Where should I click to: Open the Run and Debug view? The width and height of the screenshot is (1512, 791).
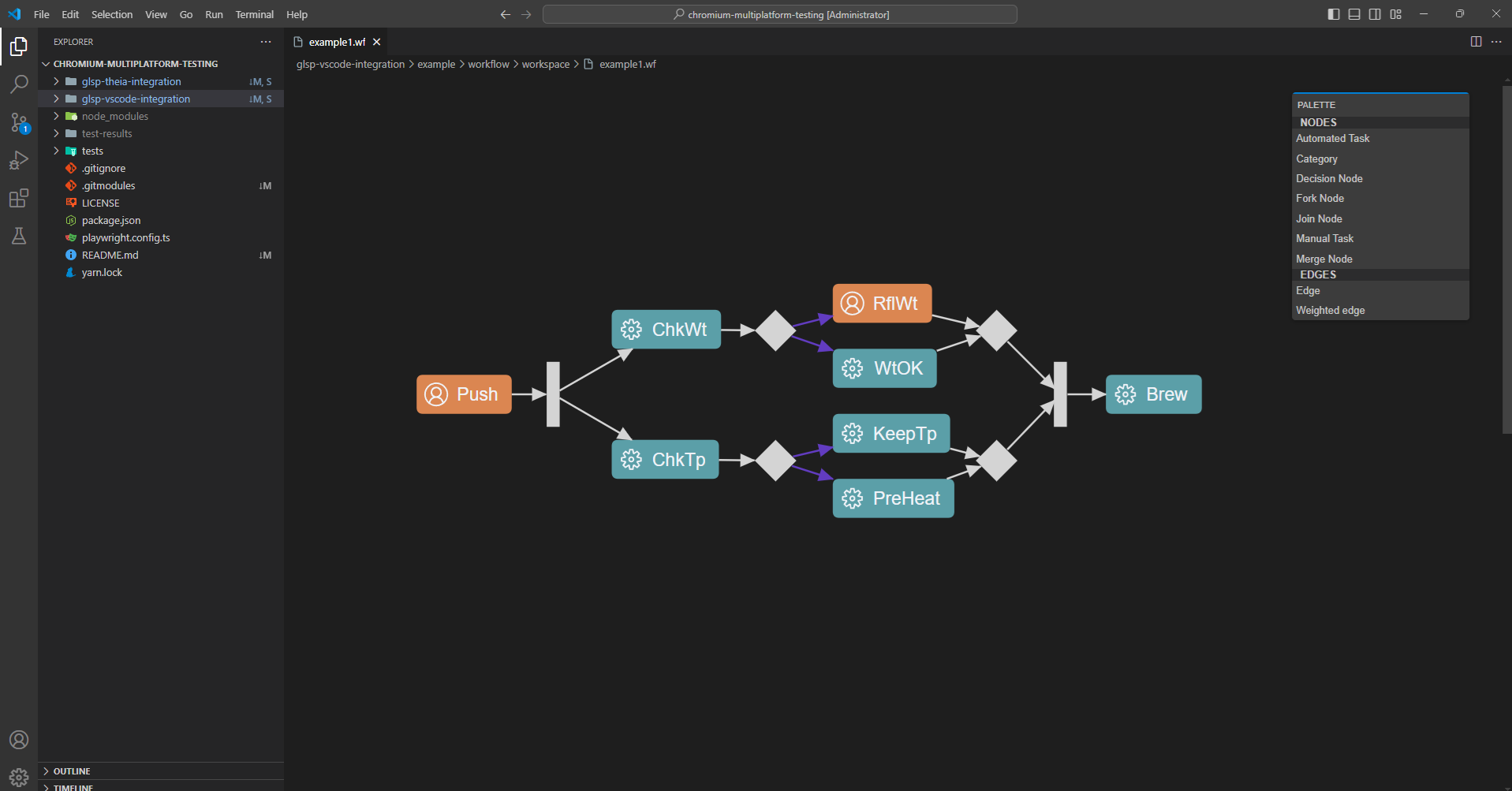(19, 160)
